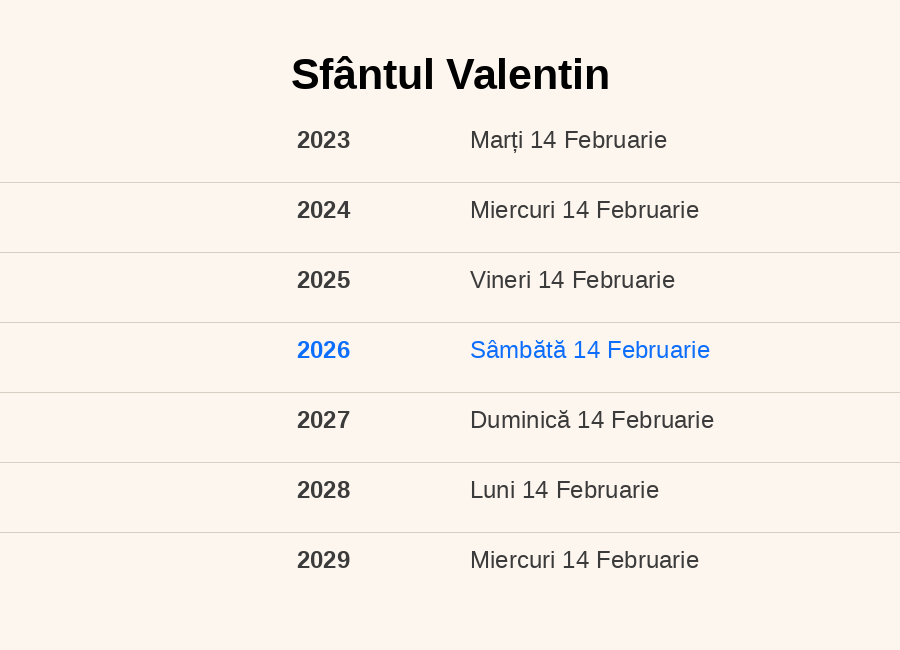The width and height of the screenshot is (900, 650).
Task: Select the 2023 year label
Action: pos(323,140)
